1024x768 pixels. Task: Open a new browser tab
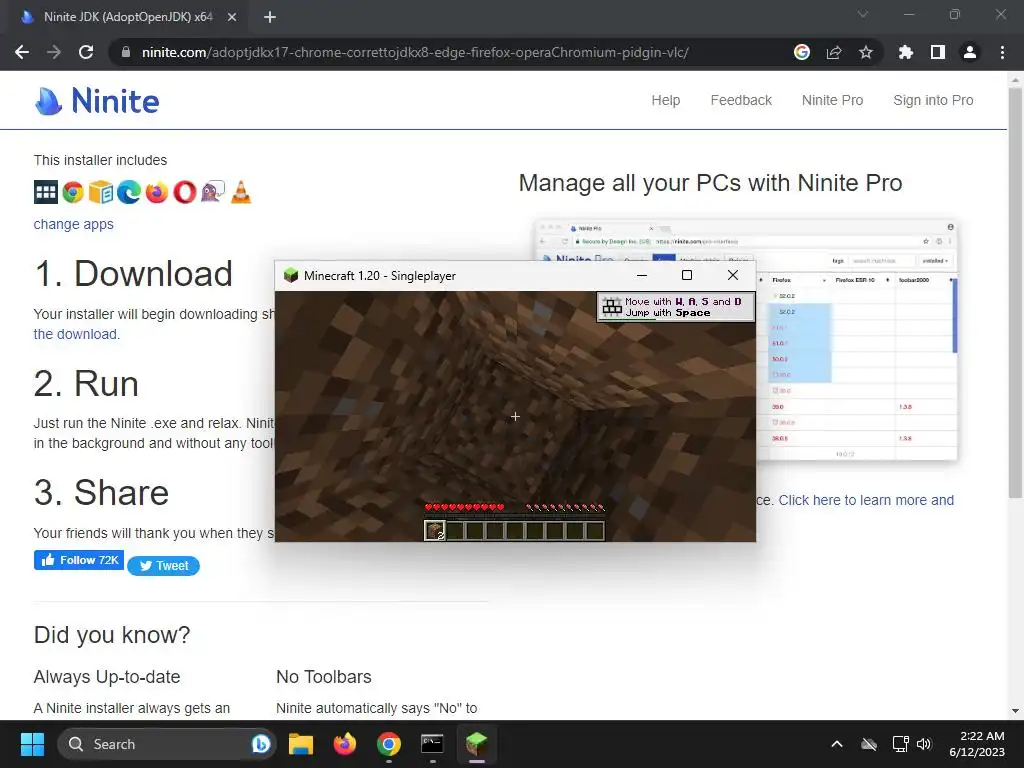(270, 17)
